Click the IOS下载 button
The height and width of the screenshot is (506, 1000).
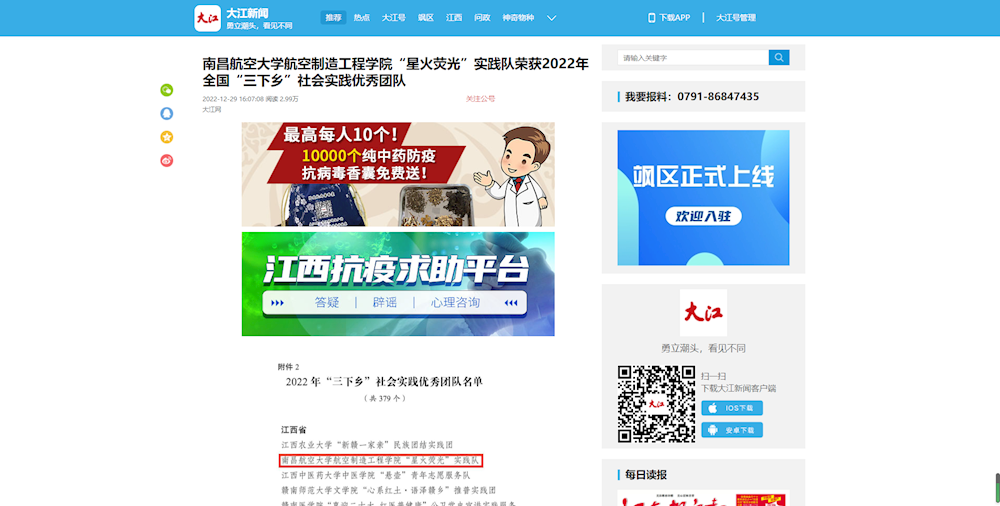click(732, 408)
